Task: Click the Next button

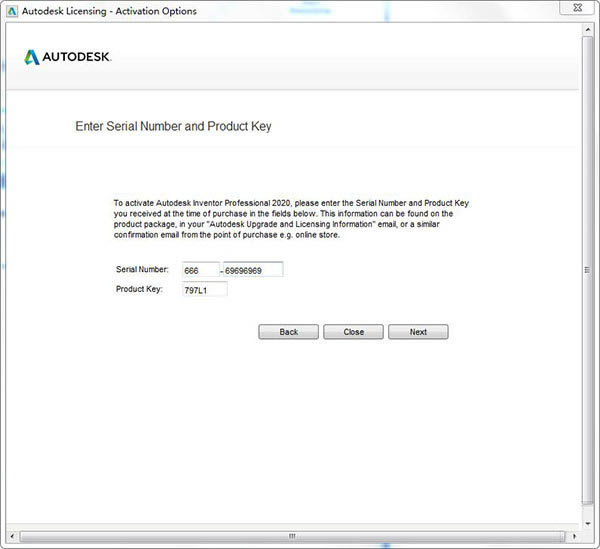Action: pos(418,332)
